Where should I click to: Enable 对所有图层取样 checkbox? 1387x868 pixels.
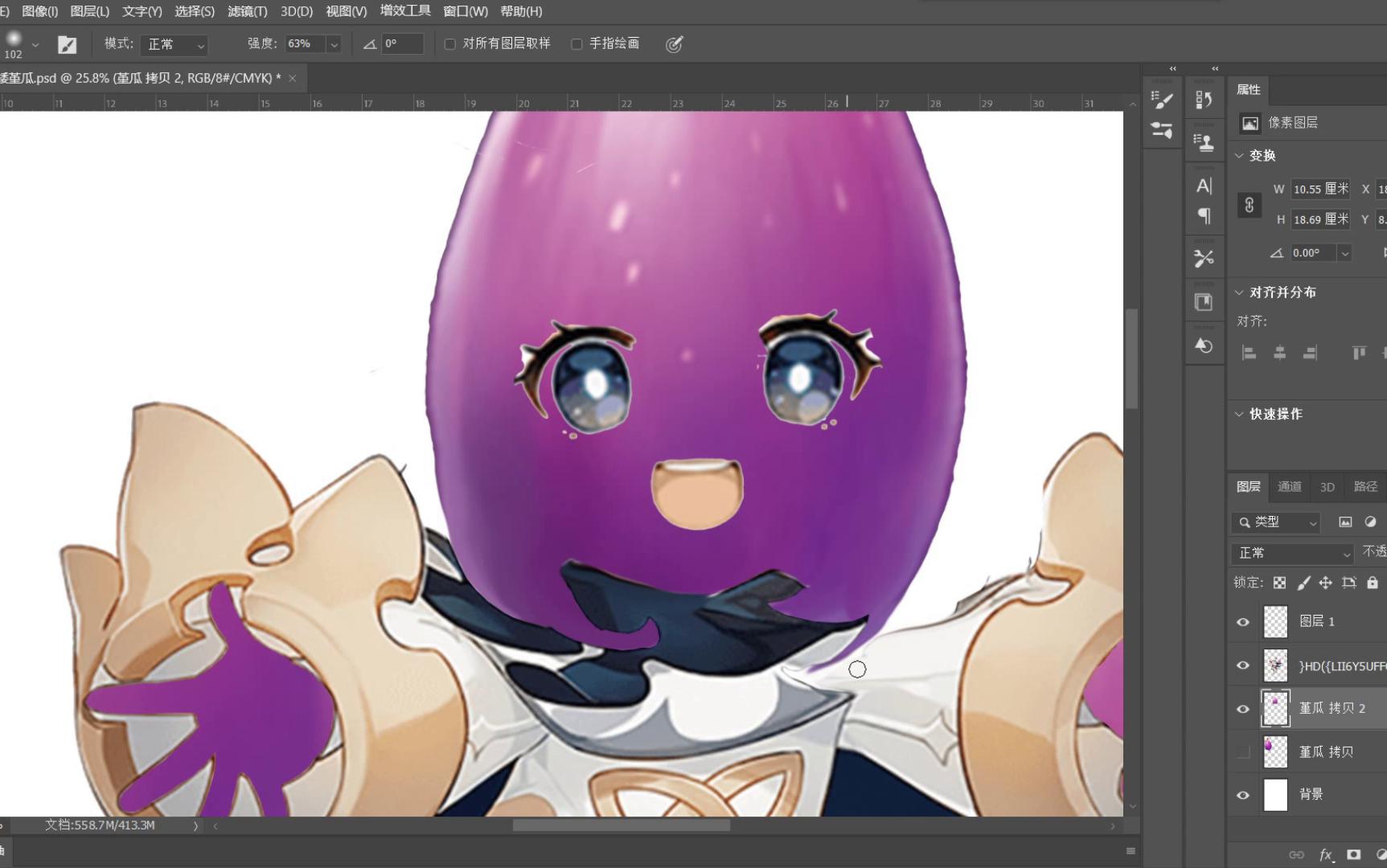pos(450,44)
